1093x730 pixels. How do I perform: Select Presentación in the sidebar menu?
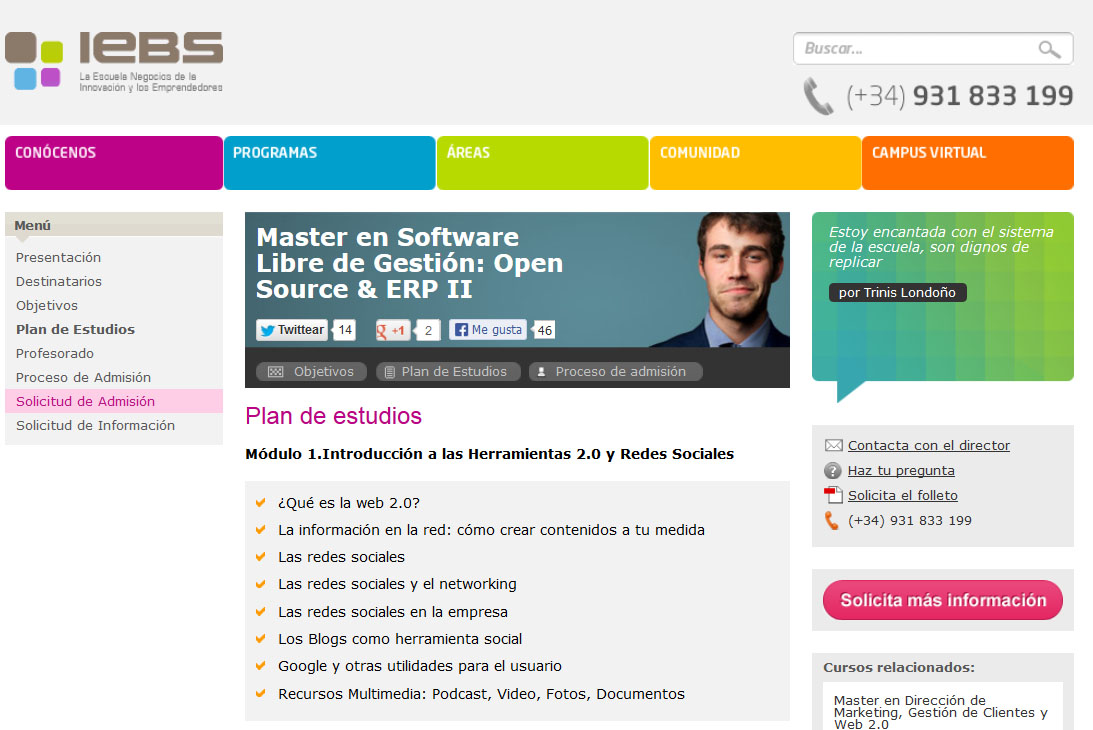pos(59,257)
